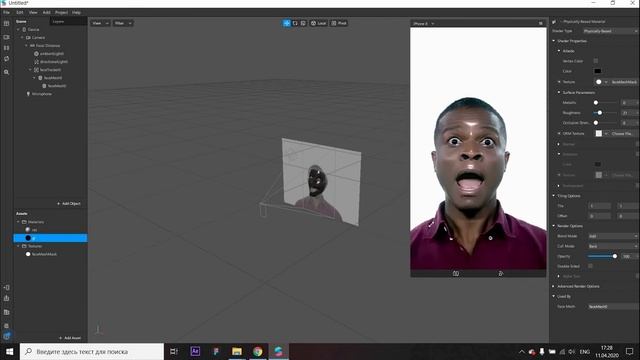Open the viewport layout icon in left toolbar
This screenshot has width=640, height=360.
pyautogui.click(x=6, y=24)
